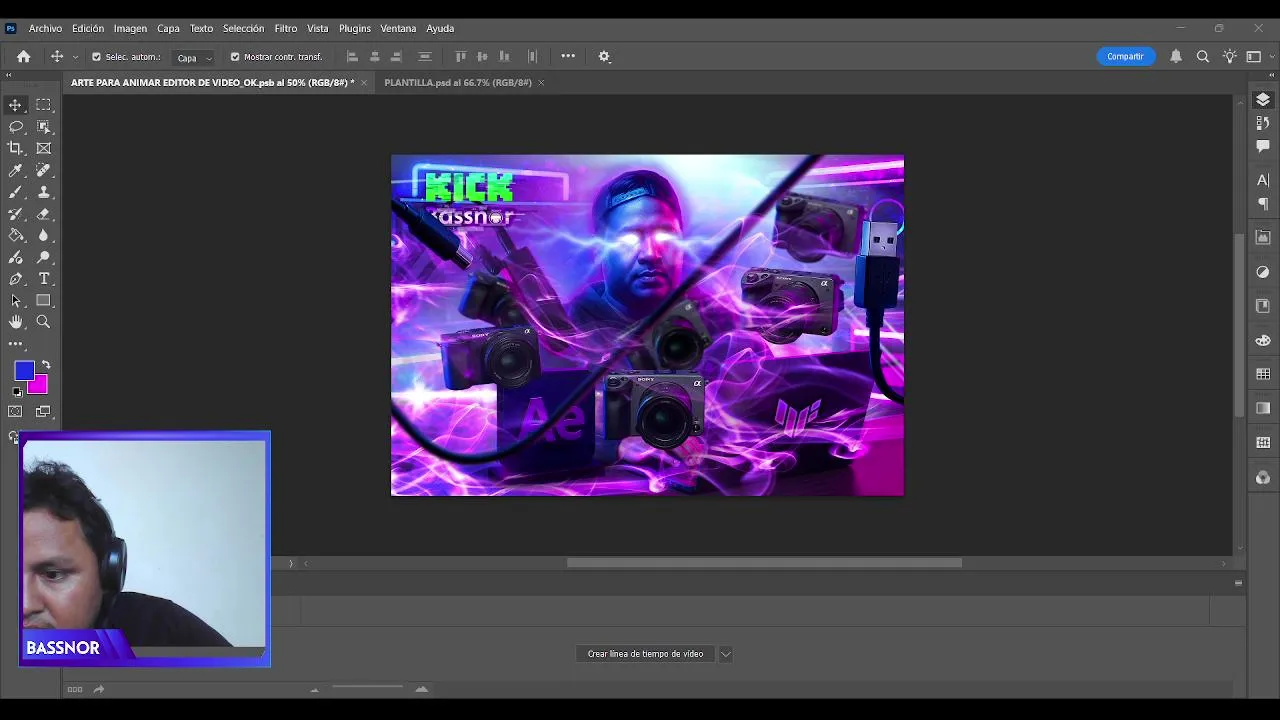Select the Zoom tool in toolbar
The height and width of the screenshot is (720, 1280).
click(x=44, y=322)
